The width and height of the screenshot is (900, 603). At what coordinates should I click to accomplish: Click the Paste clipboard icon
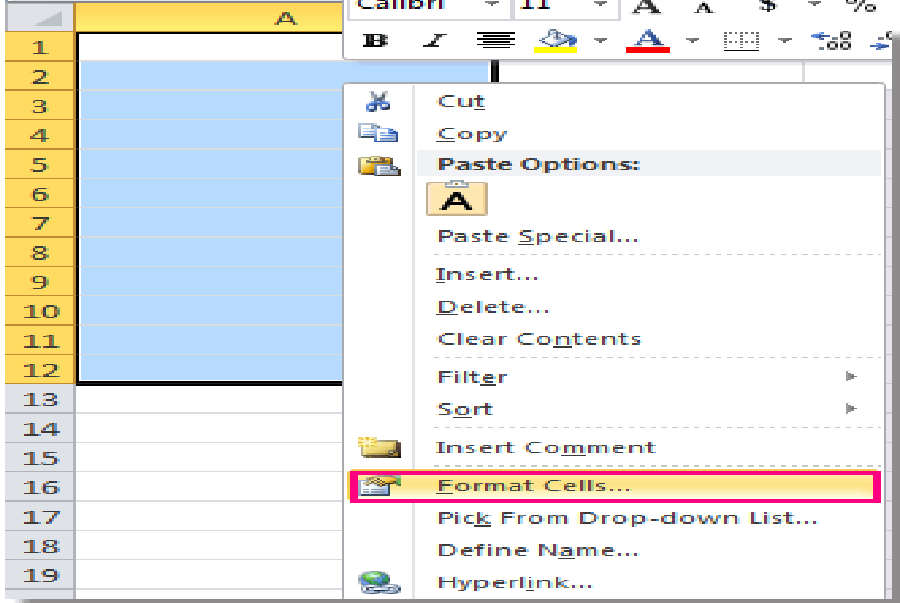coord(379,166)
